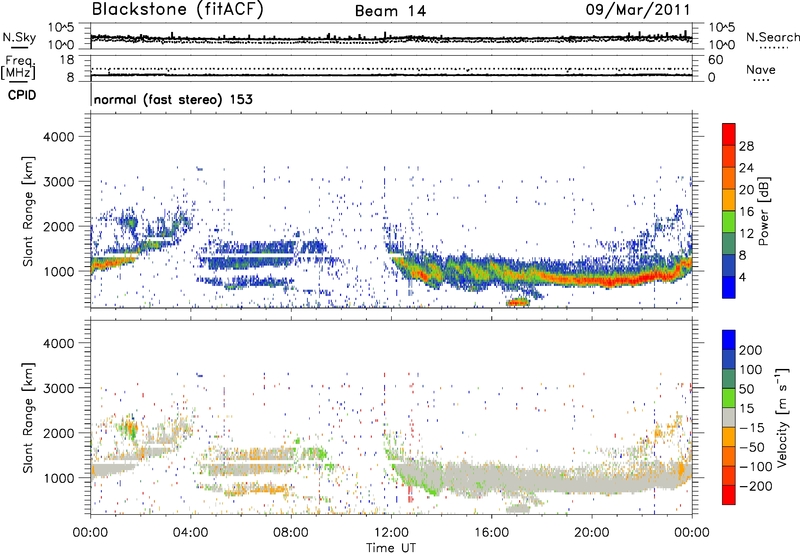Click Power bar segment between 4 and 8
This screenshot has width=800, height=554.
(729, 266)
